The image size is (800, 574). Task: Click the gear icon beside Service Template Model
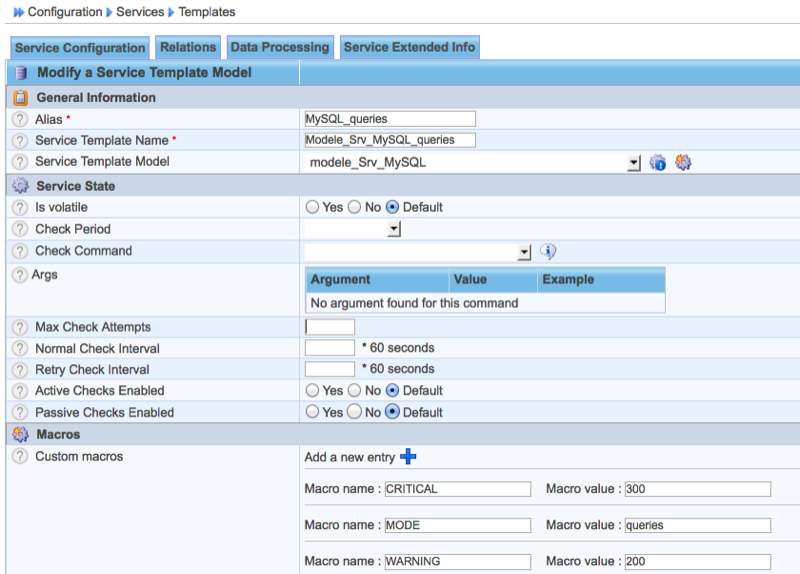684,162
